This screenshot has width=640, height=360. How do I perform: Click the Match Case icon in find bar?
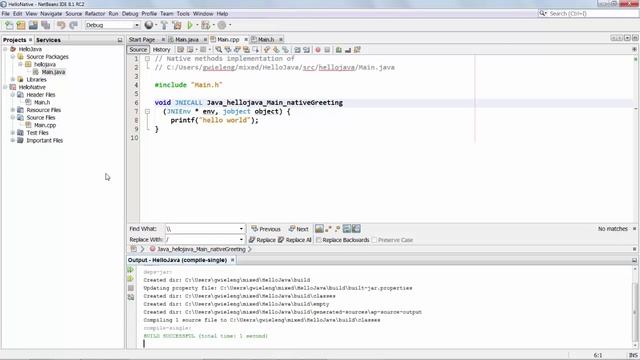pos(319,229)
